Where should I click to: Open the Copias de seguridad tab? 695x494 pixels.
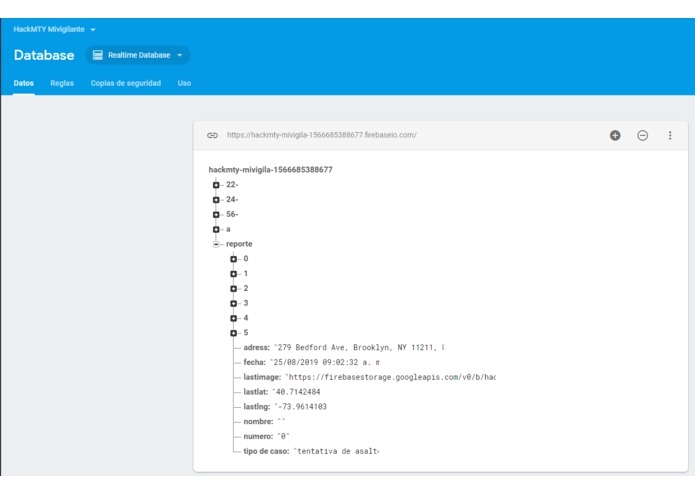coord(125,83)
